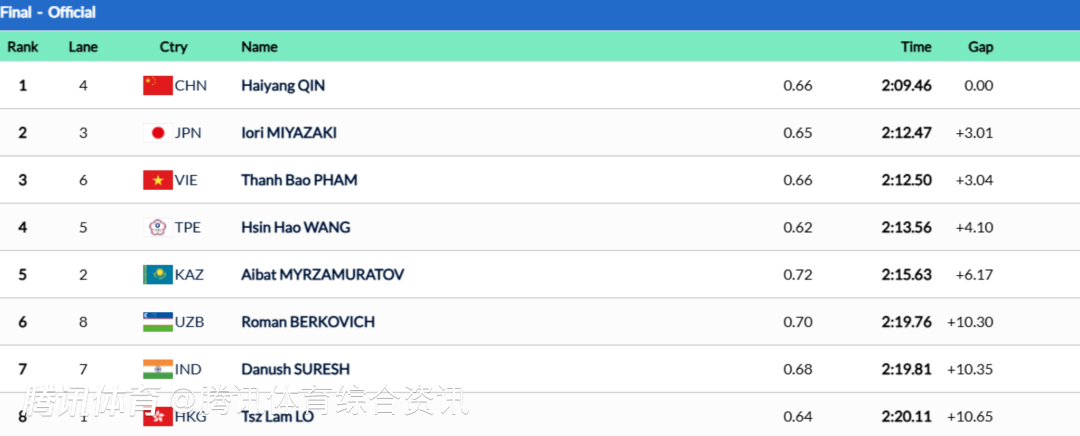Open Iori MIYAZAKI's athlete link
This screenshot has height=436, width=1080.
(289, 133)
